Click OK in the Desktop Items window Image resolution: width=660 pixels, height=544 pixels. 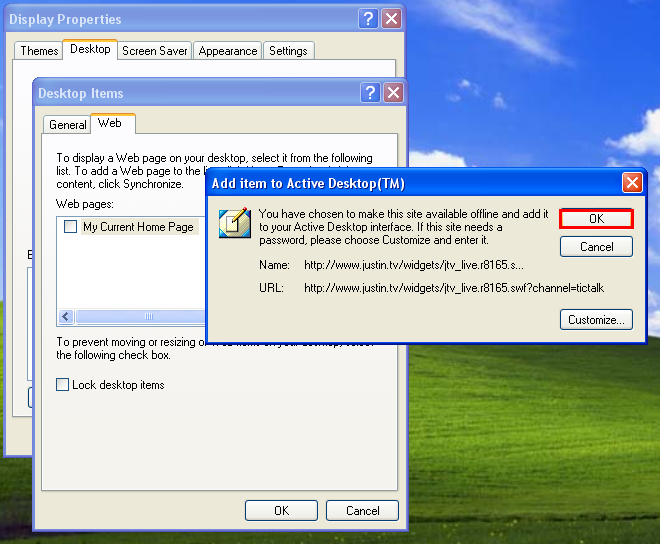[x=281, y=510]
